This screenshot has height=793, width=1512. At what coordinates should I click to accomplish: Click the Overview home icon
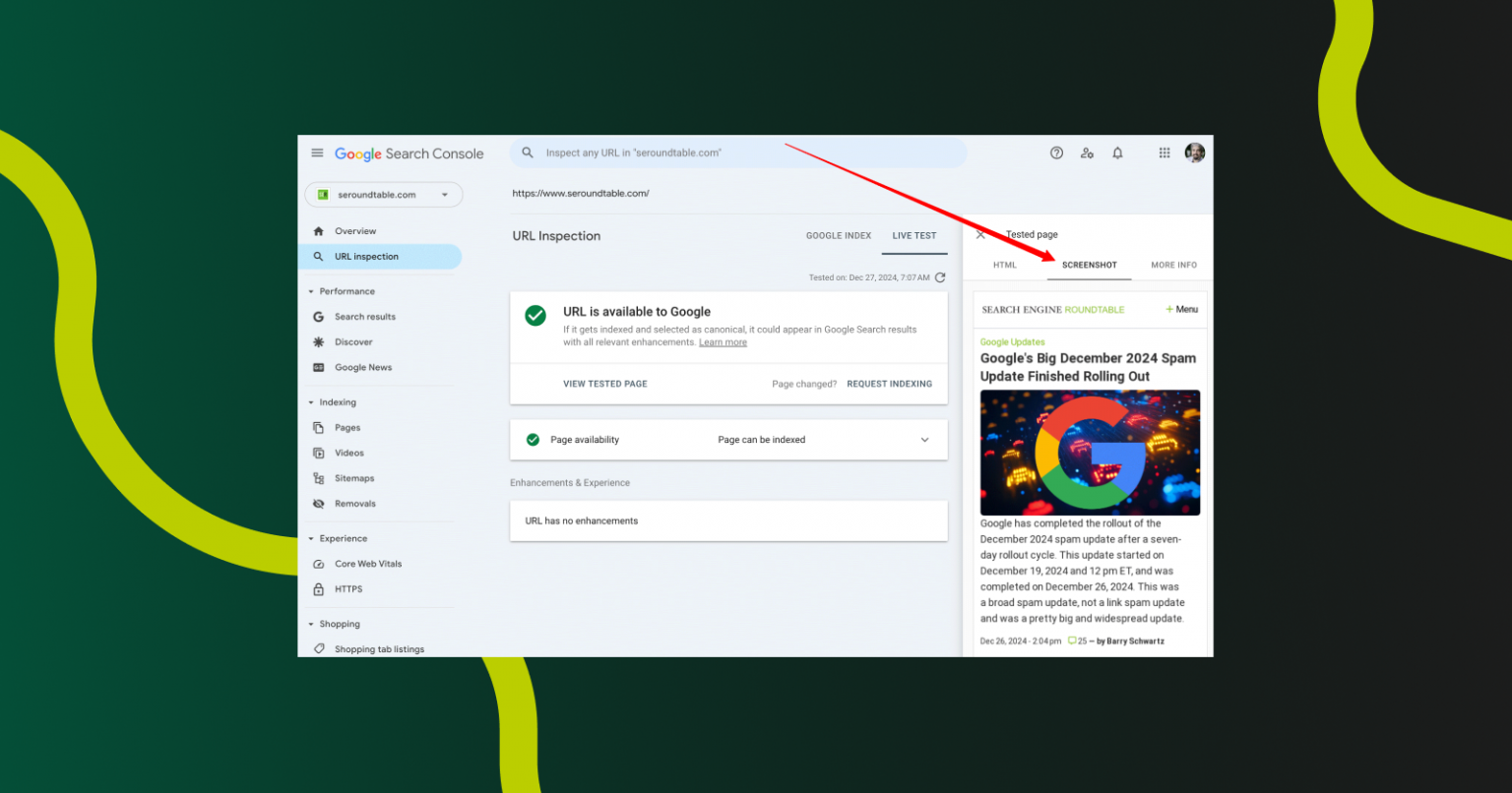pos(318,231)
